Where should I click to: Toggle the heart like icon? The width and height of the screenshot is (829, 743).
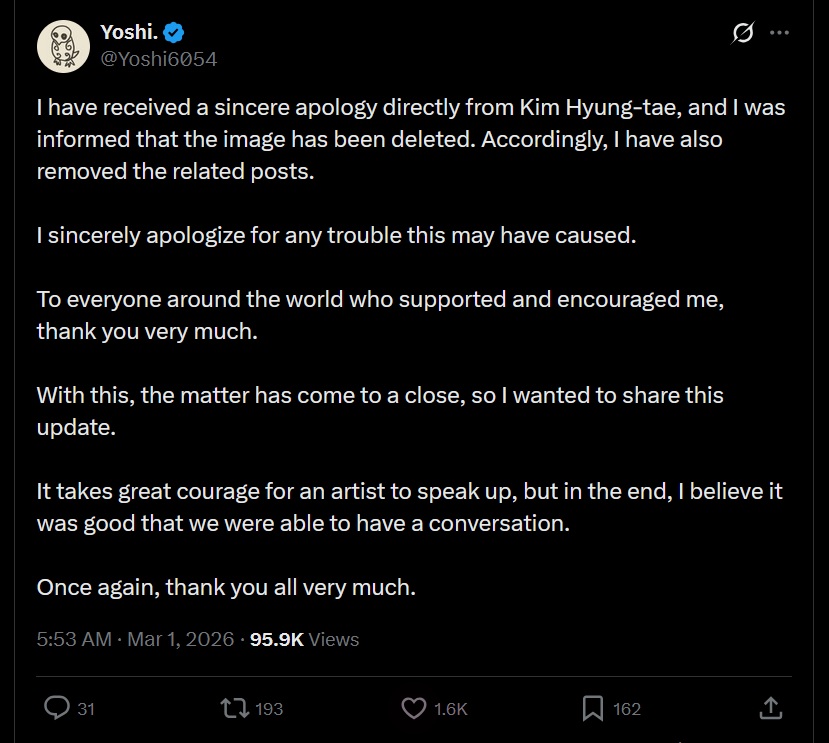[x=413, y=708]
